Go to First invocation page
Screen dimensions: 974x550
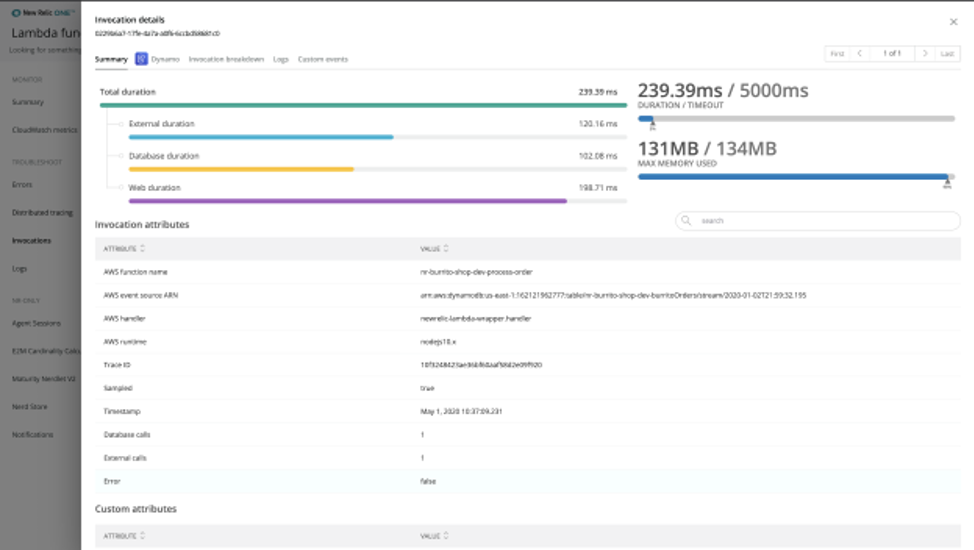tap(837, 53)
